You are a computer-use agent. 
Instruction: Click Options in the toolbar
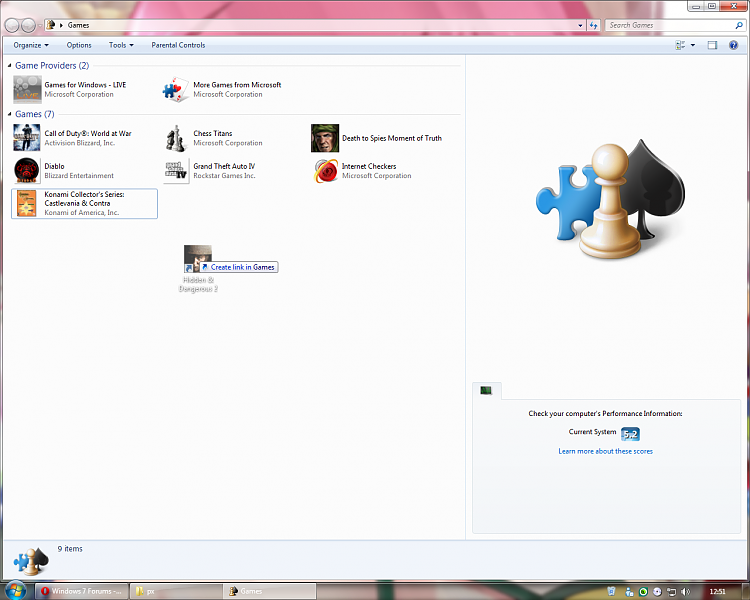[x=79, y=45]
